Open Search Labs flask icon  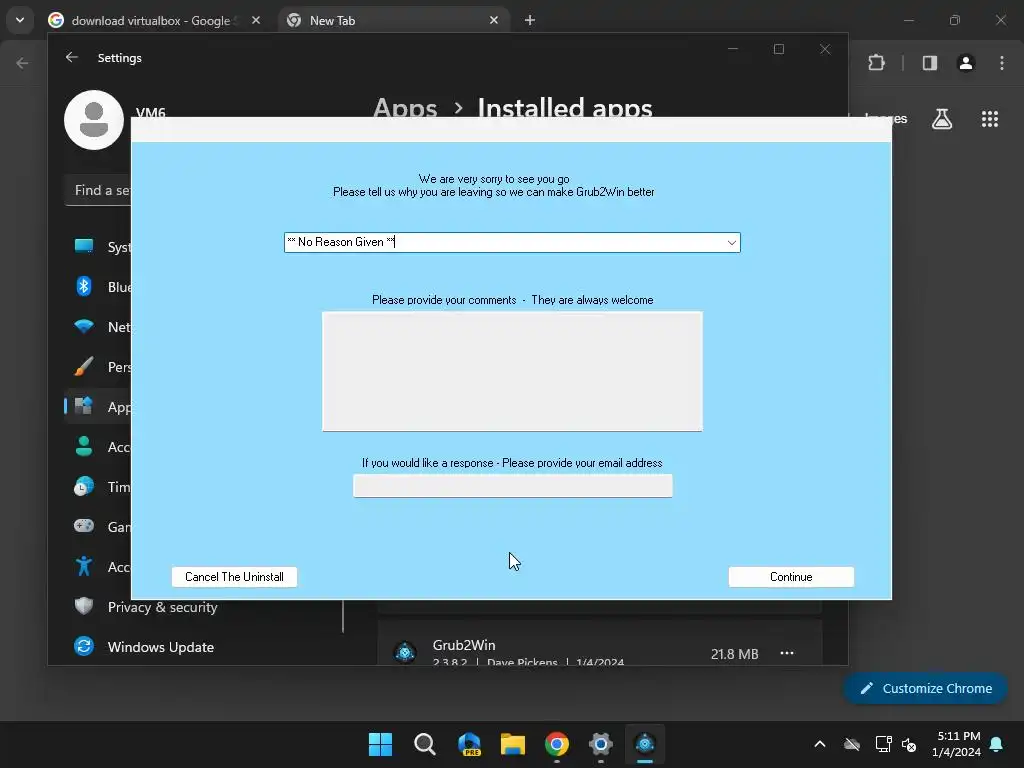942,119
